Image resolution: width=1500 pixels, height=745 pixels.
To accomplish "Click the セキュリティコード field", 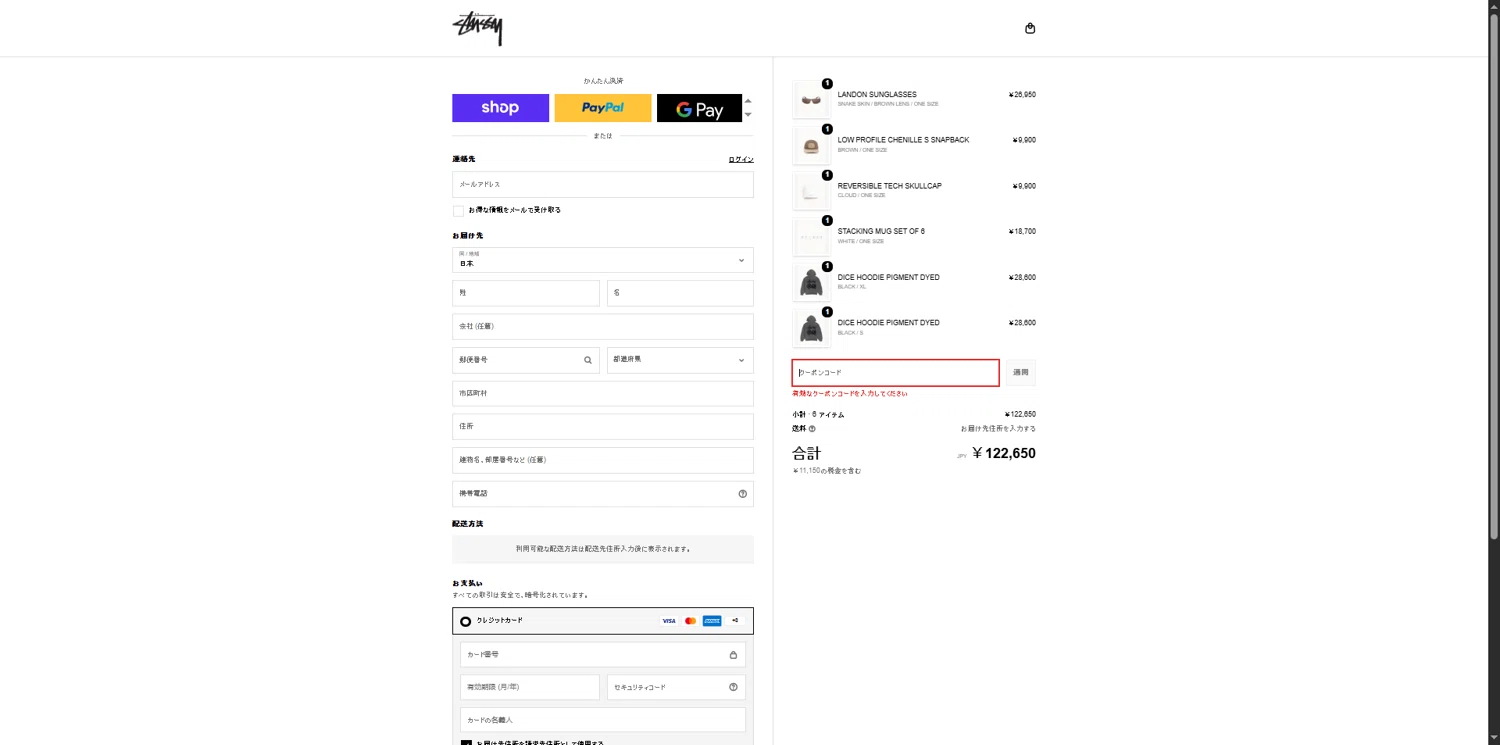I will 676,687.
